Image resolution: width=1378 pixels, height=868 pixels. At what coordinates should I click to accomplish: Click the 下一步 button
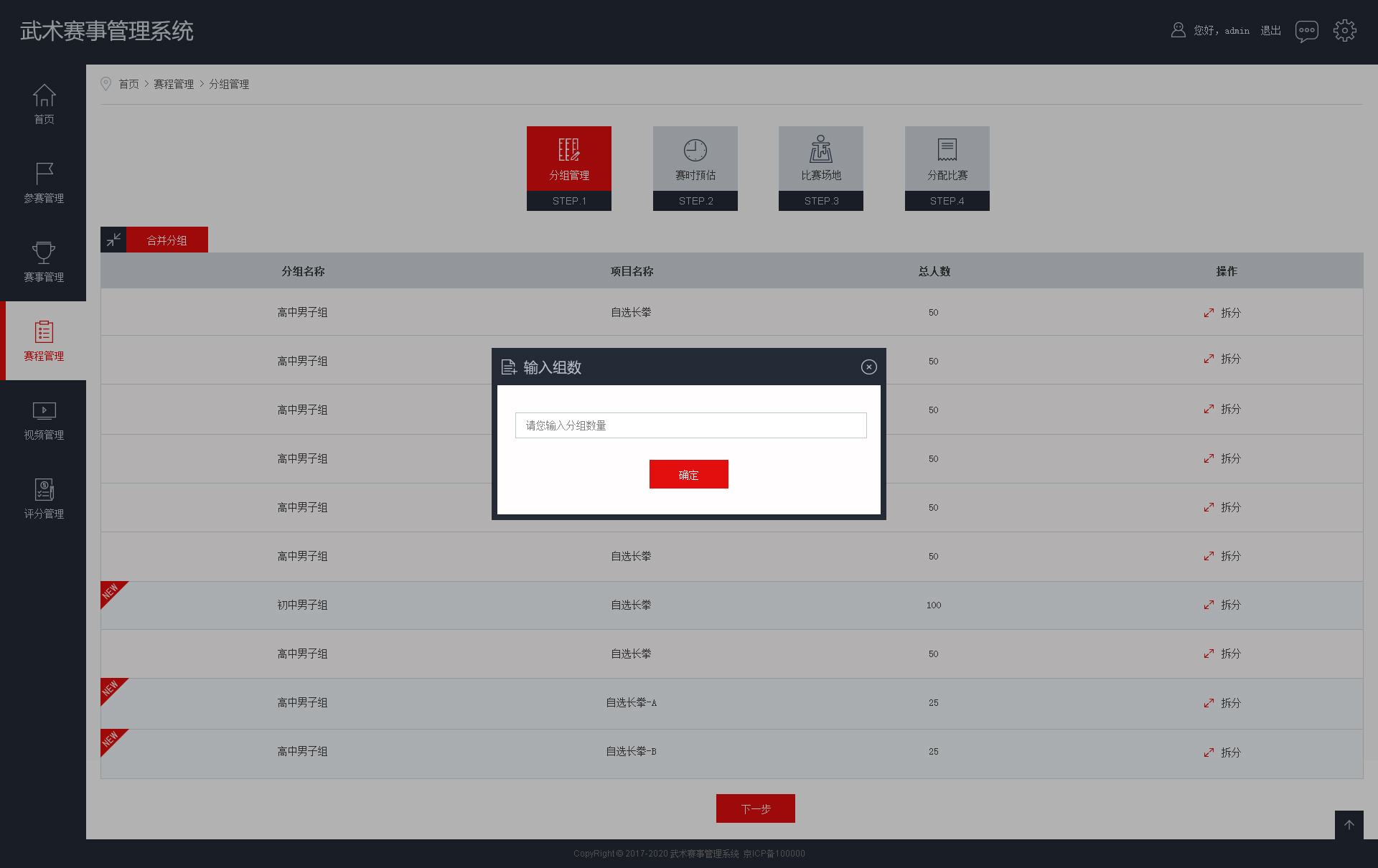(x=755, y=808)
